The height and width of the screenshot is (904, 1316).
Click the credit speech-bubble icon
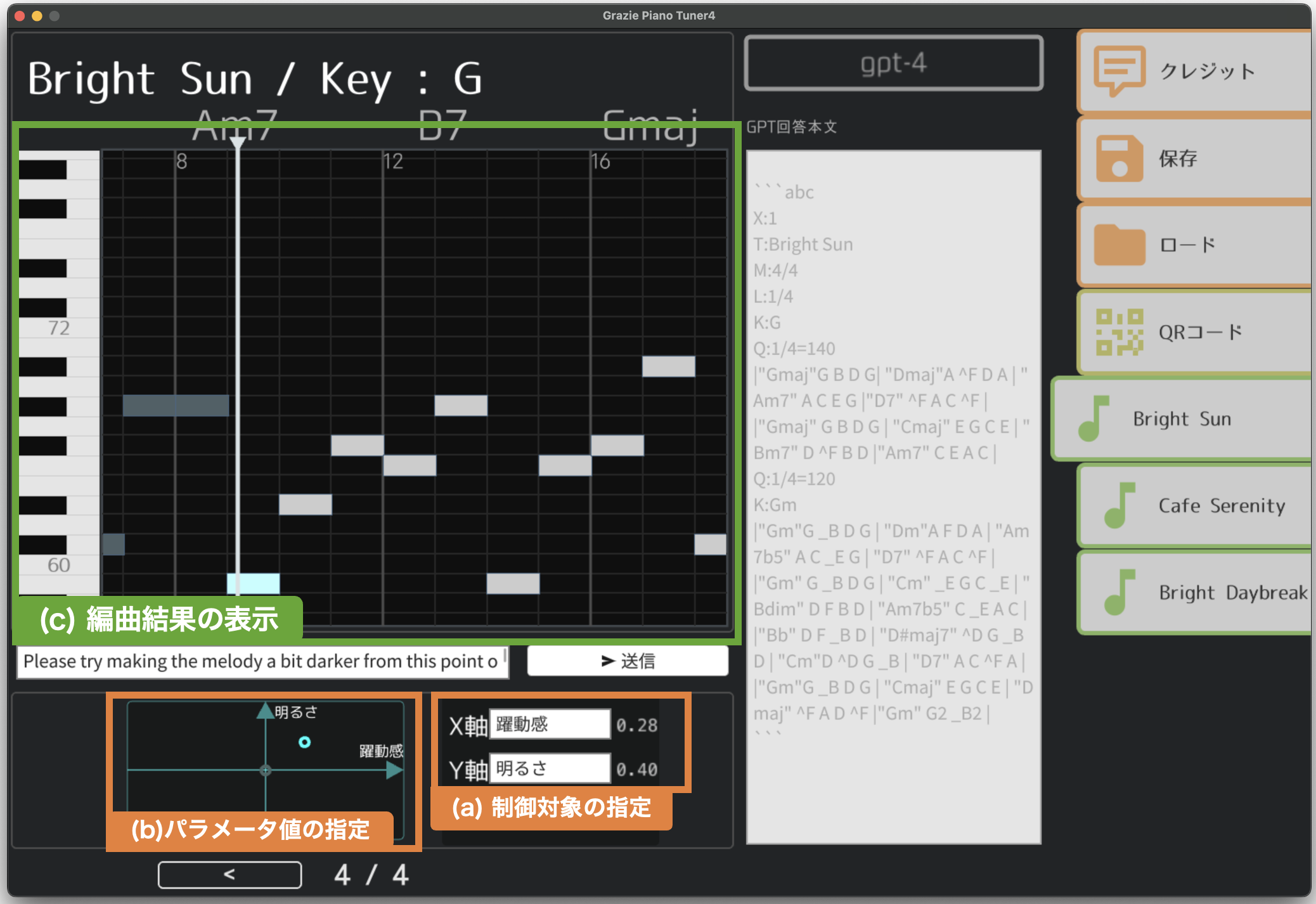[x=1119, y=70]
